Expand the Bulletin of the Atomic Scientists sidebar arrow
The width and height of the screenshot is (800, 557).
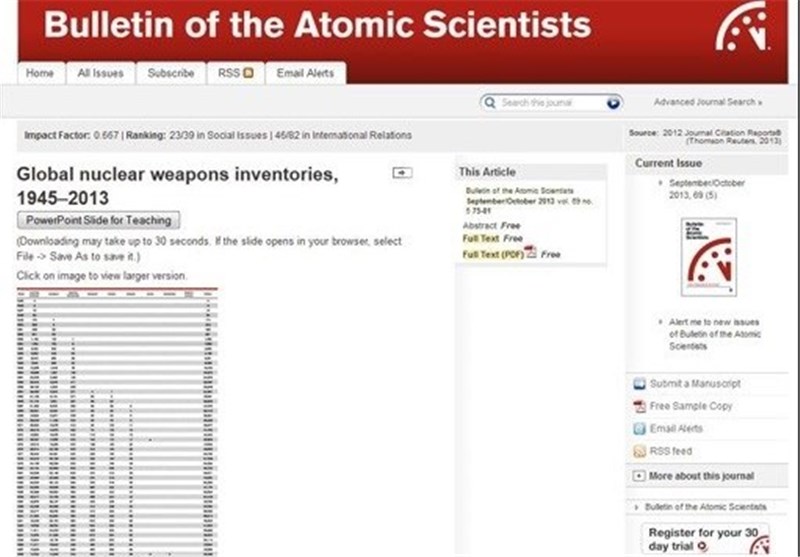[x=636, y=508]
